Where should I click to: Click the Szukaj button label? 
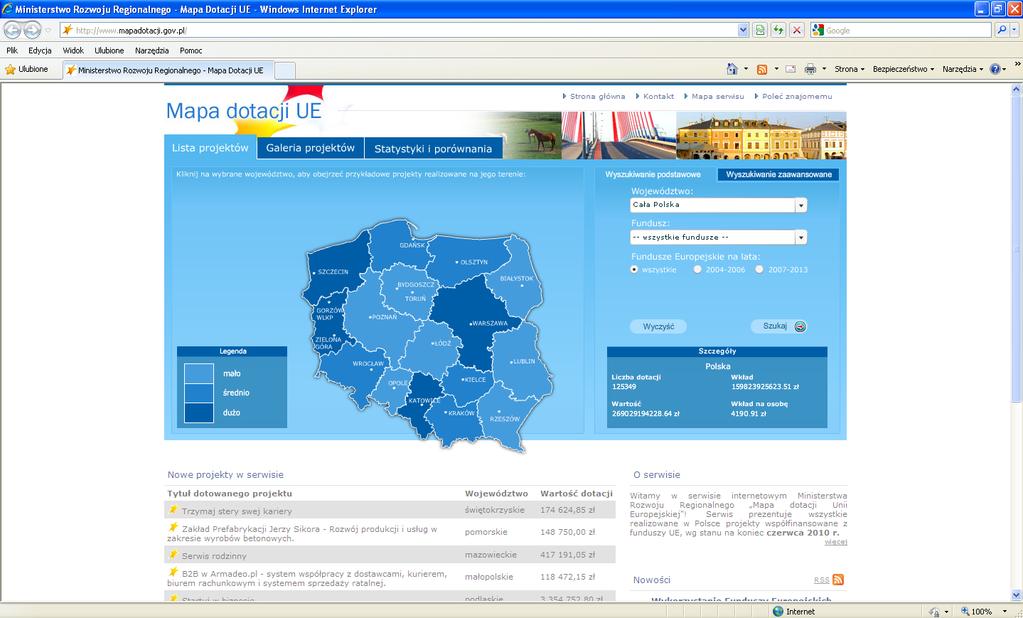click(x=774, y=326)
